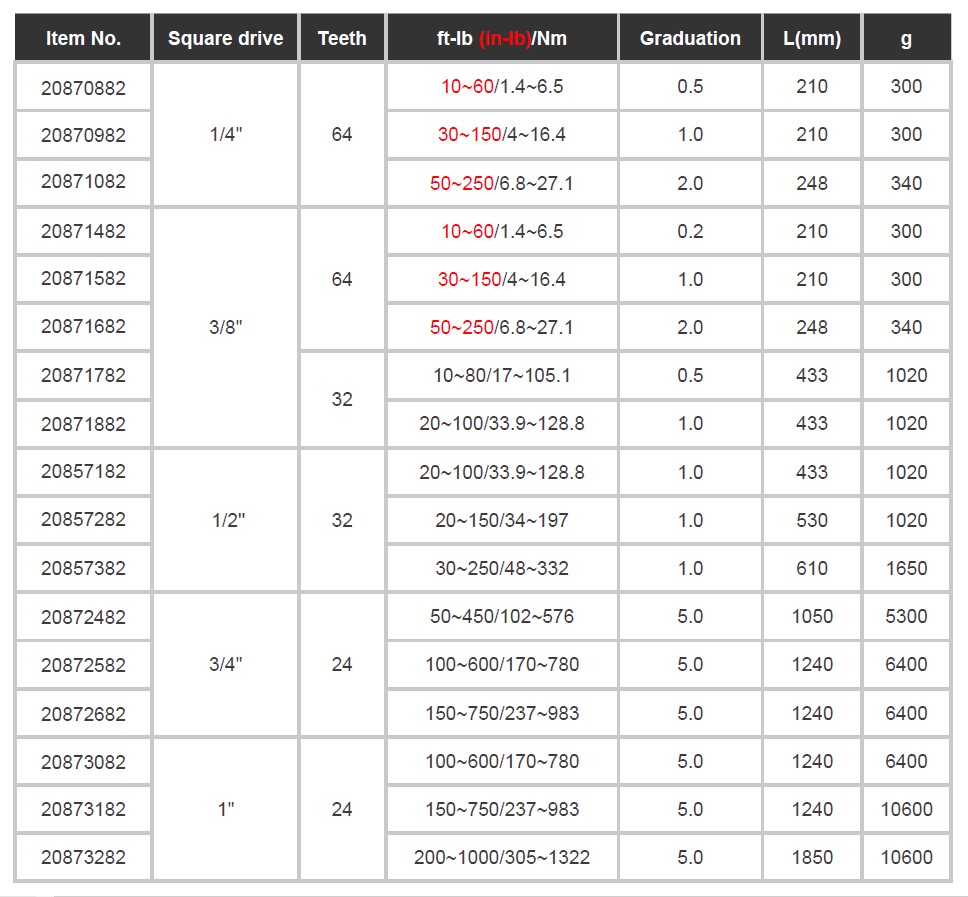Click weight 10600 for item 20873182
This screenshot has width=968, height=897.
point(906,809)
